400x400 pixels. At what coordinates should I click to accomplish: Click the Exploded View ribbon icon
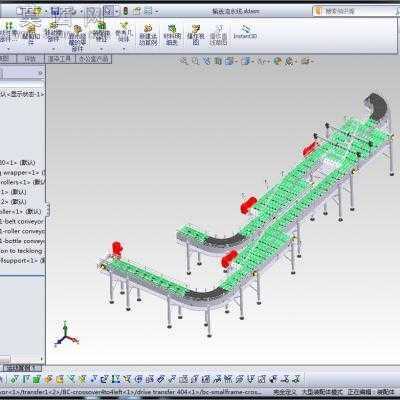tap(196, 35)
